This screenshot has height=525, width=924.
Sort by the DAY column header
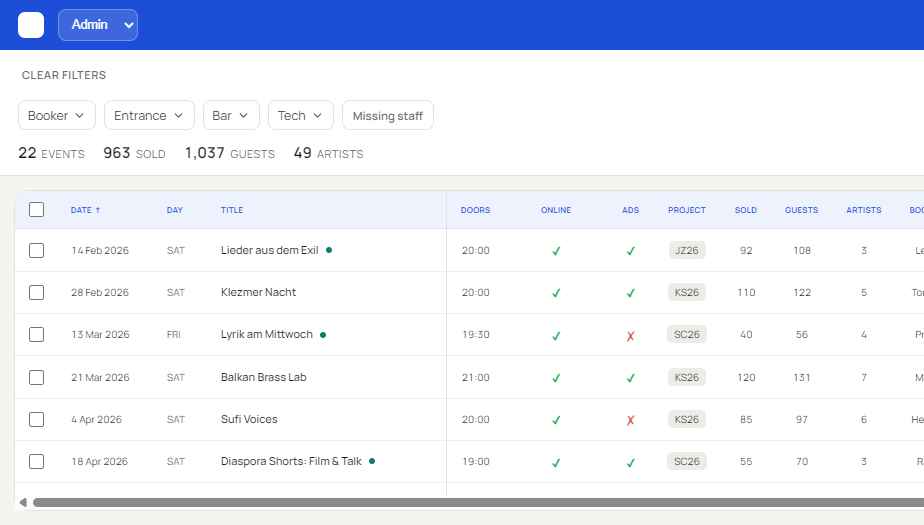click(x=174, y=210)
